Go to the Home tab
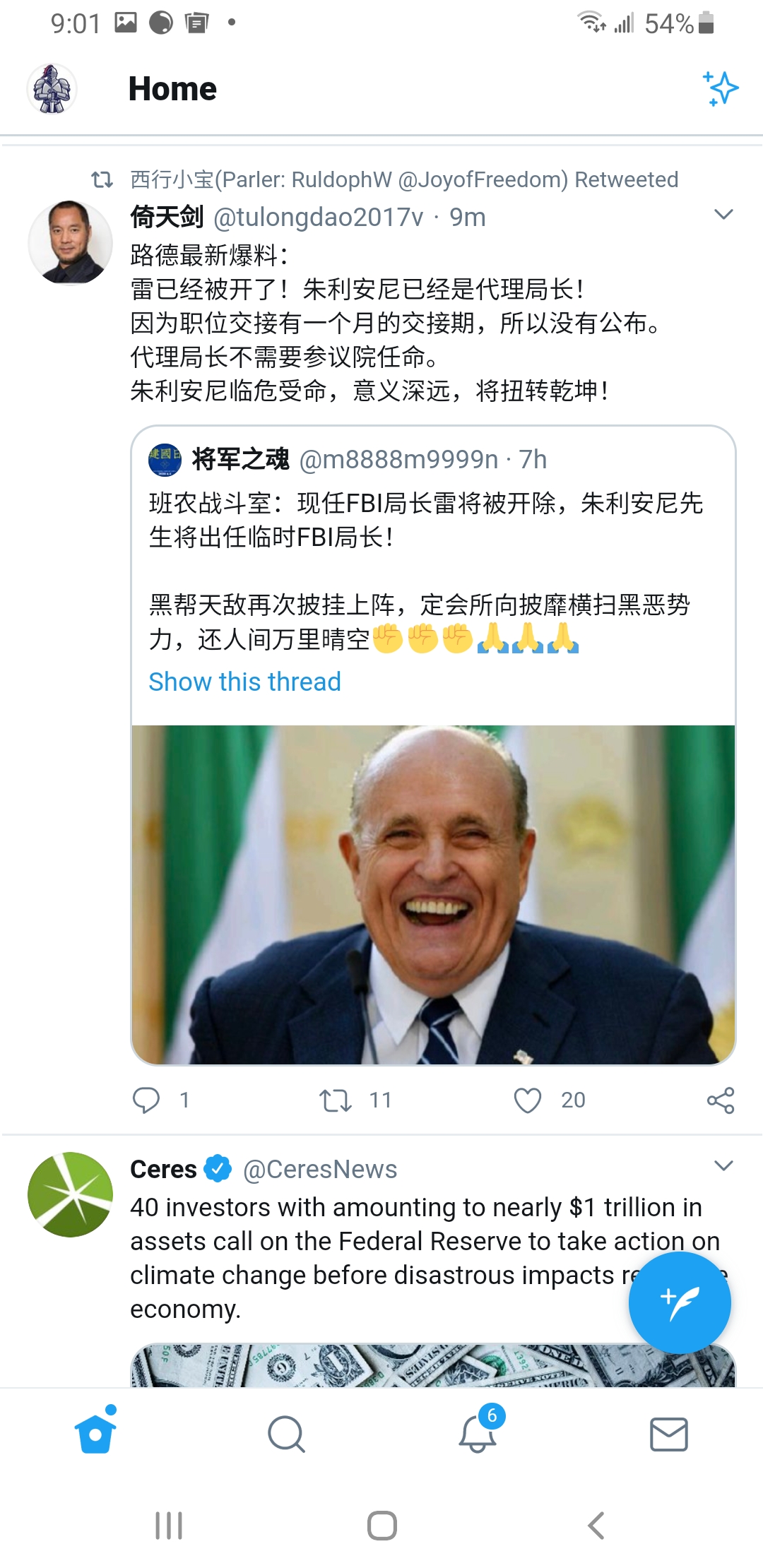 coord(95,1435)
